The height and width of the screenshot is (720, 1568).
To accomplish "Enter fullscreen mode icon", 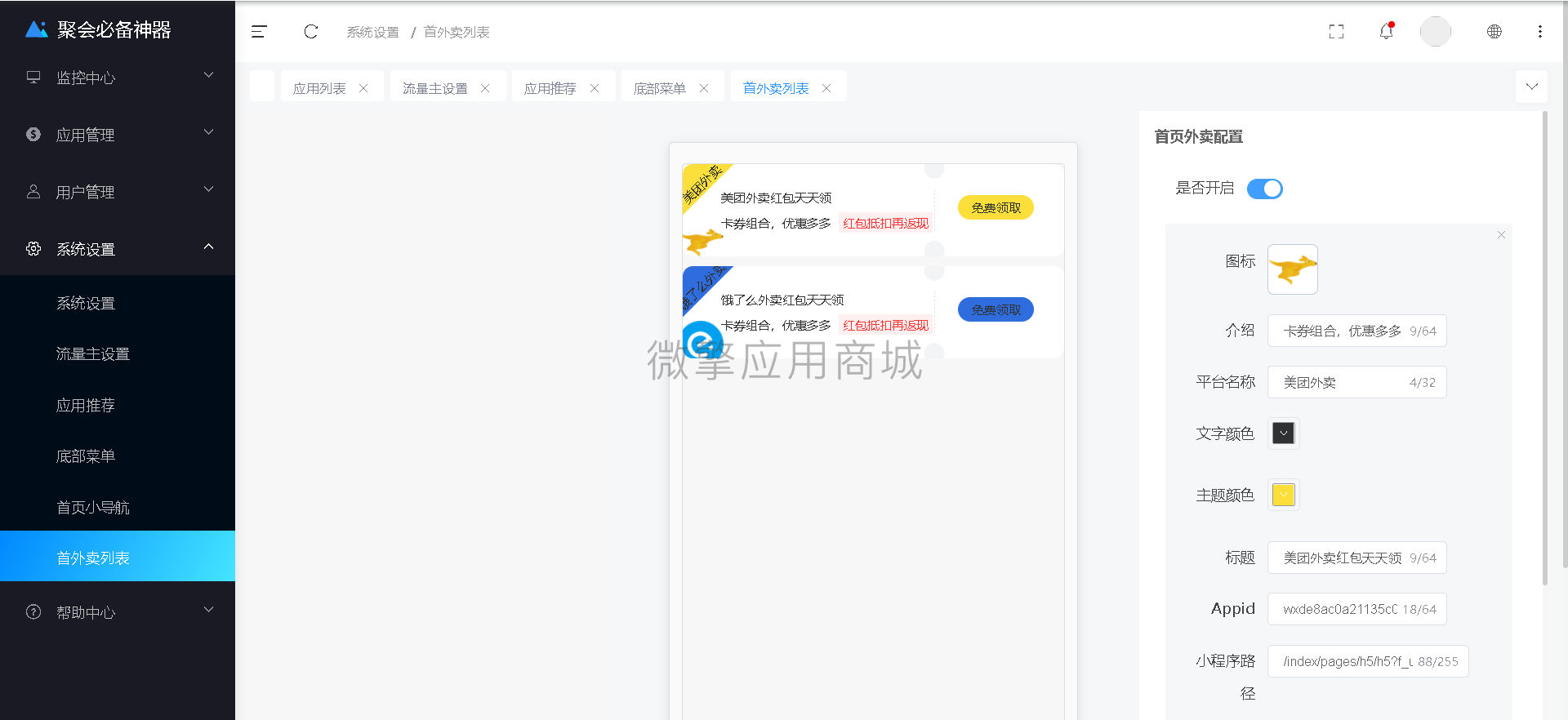I will pyautogui.click(x=1336, y=32).
